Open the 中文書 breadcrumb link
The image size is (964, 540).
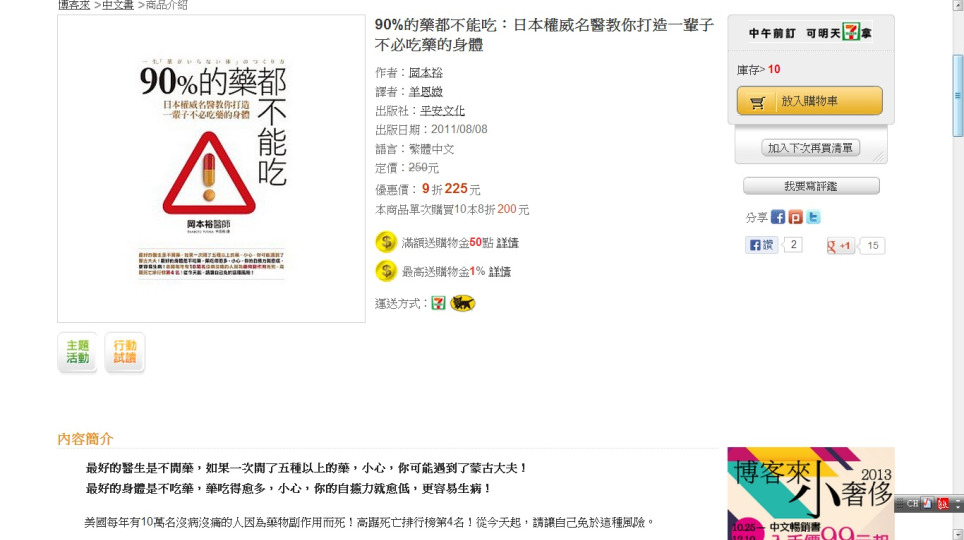pos(117,6)
